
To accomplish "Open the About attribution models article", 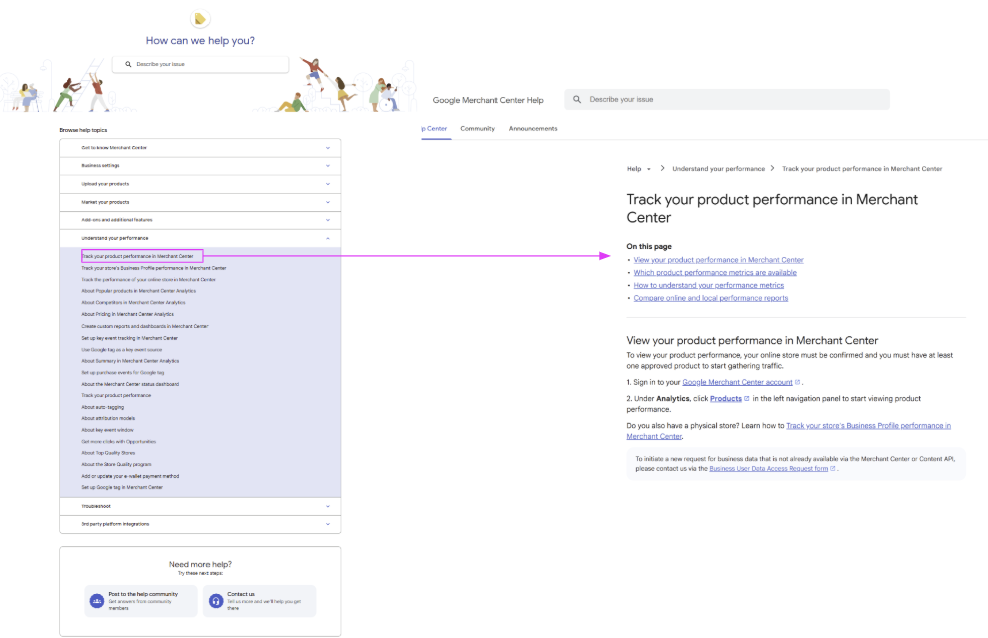I will tap(108, 418).
